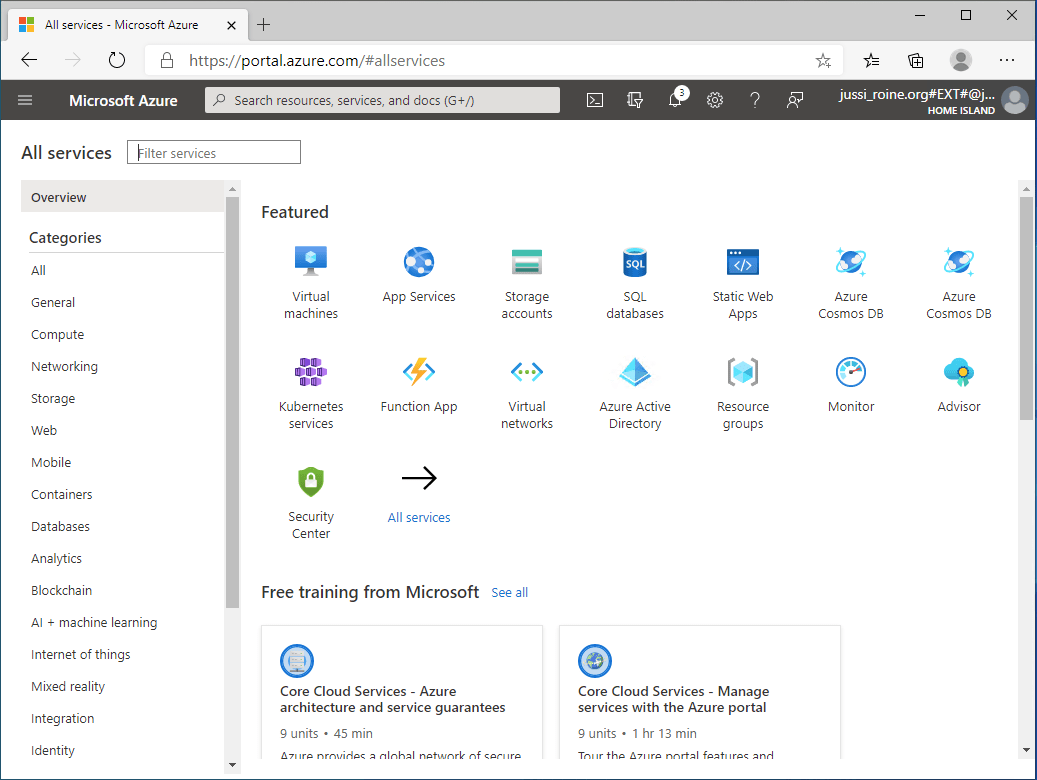Refresh the page in the browser
Viewport: 1037px width, 780px height.
[x=116, y=60]
